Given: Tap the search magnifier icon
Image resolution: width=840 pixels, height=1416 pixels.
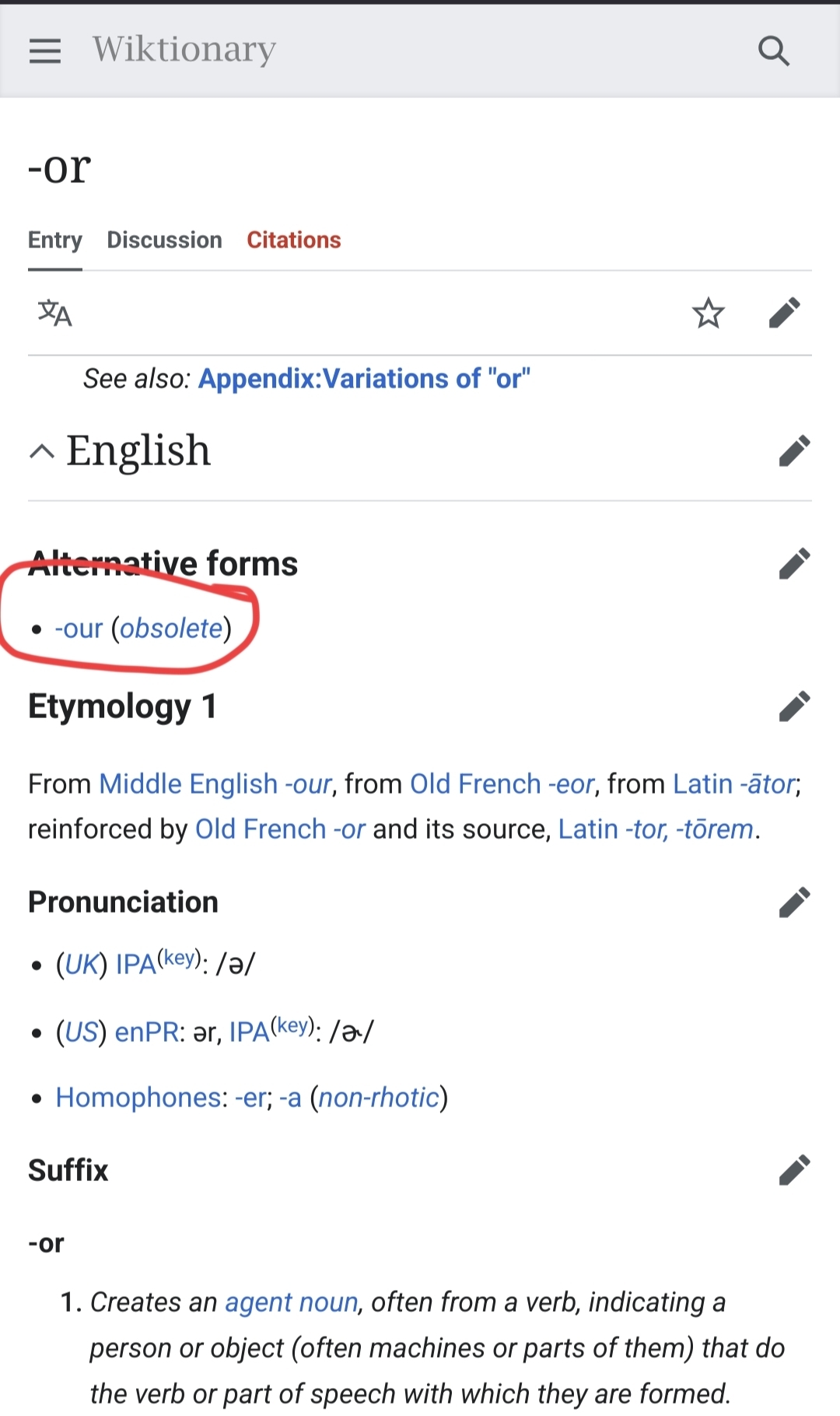Looking at the screenshot, I should (x=774, y=51).
